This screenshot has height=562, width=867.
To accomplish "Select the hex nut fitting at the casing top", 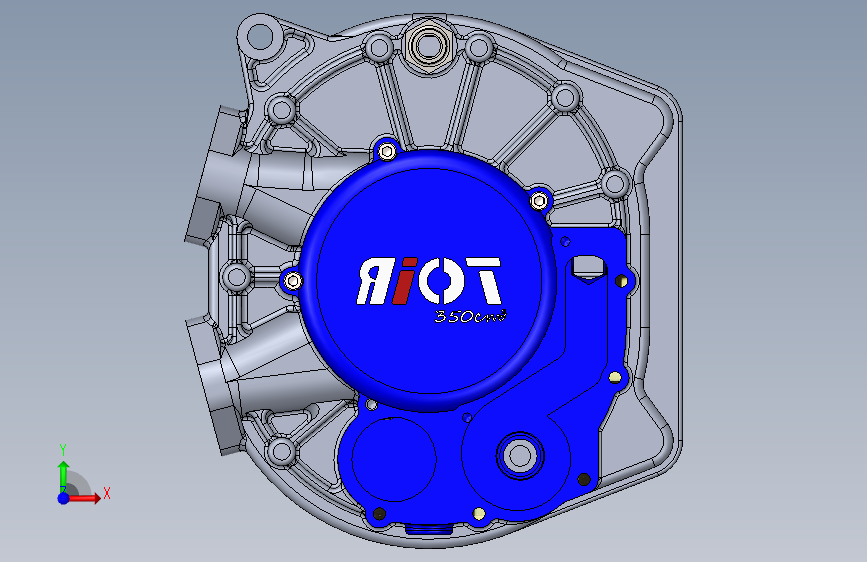I will 427,45.
